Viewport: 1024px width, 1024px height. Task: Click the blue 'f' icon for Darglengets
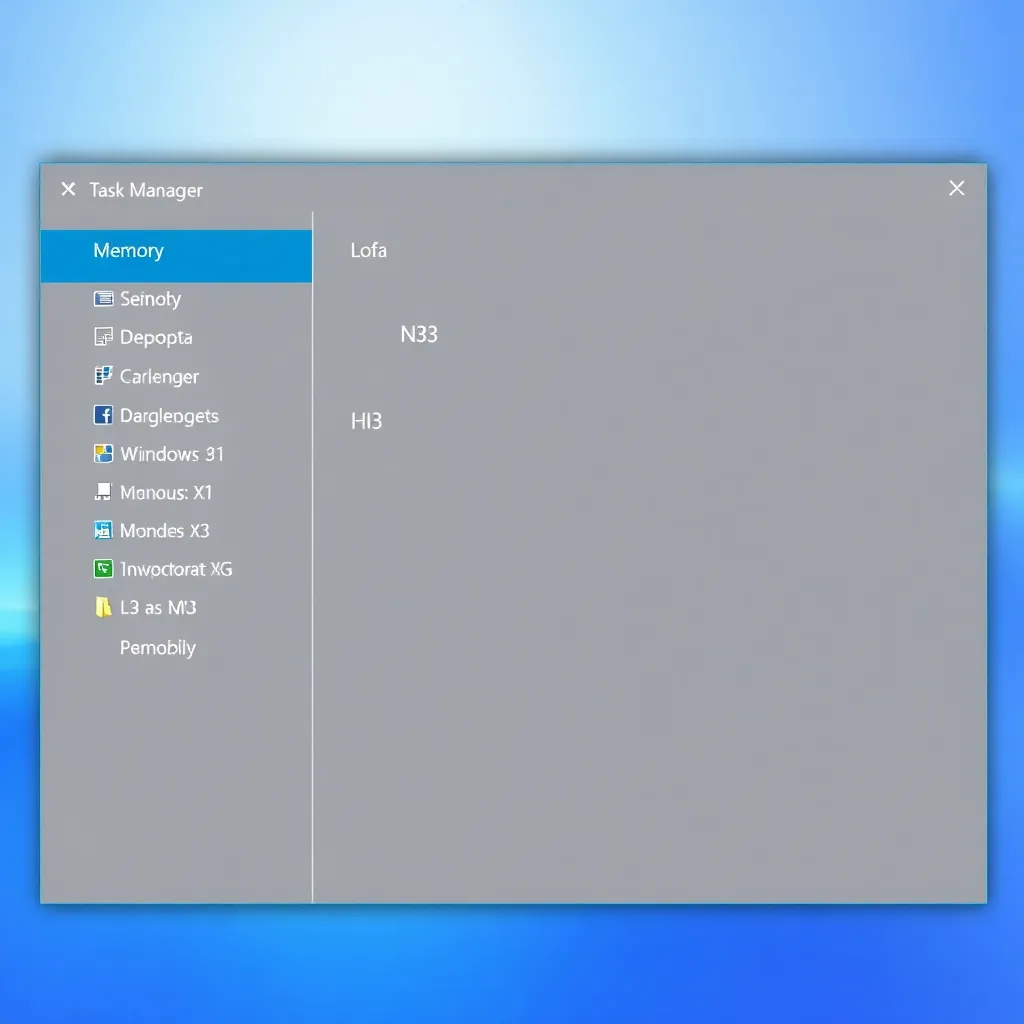click(x=103, y=415)
